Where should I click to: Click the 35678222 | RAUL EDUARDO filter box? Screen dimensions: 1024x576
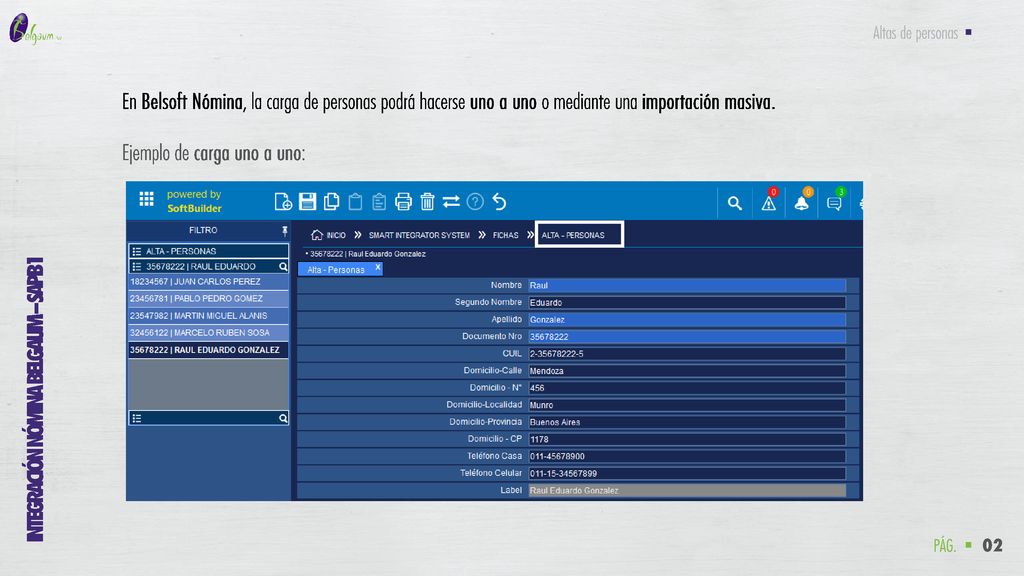pos(208,266)
